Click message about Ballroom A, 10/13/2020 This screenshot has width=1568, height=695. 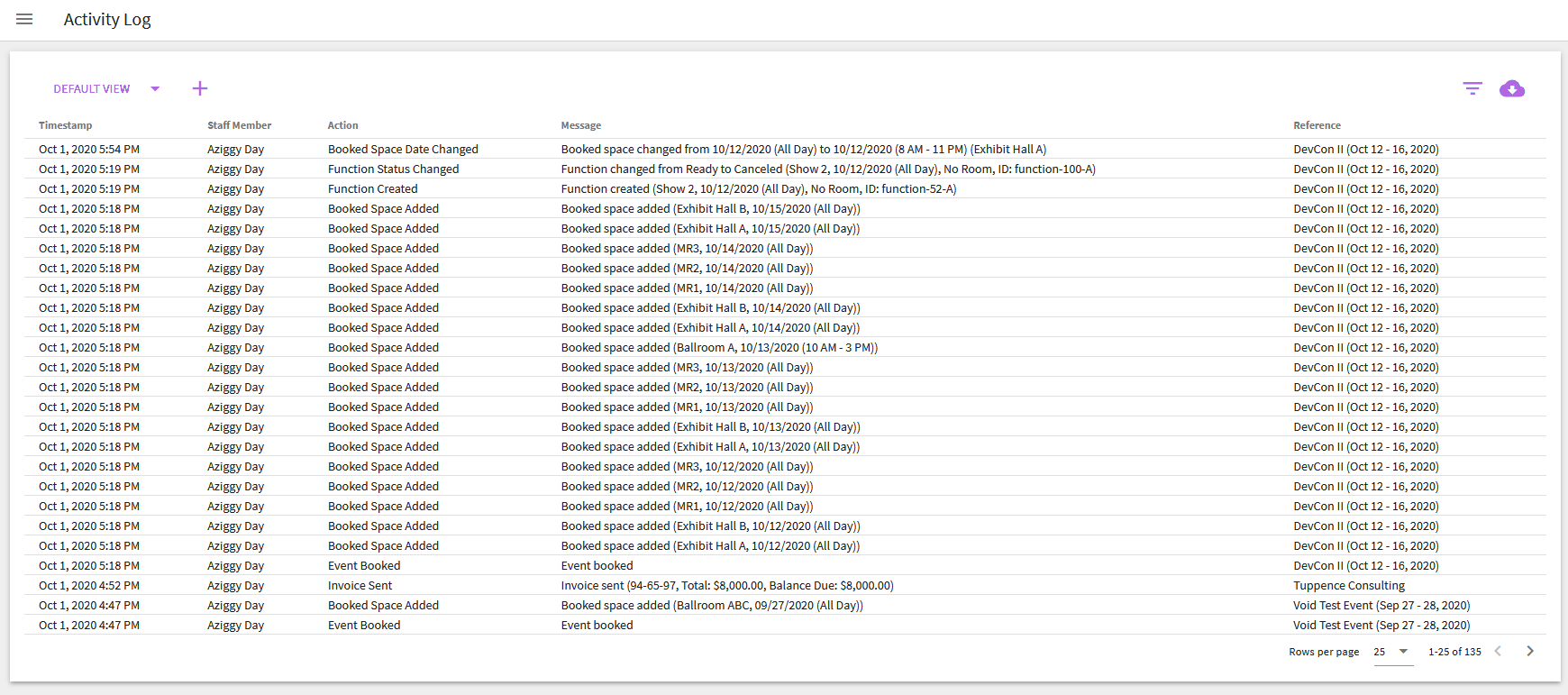(x=719, y=347)
